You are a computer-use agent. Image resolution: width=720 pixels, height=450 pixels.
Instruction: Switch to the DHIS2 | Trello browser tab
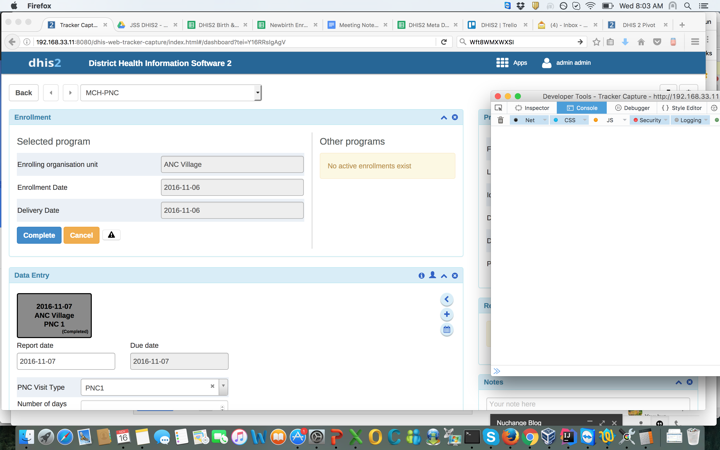[x=498, y=25]
